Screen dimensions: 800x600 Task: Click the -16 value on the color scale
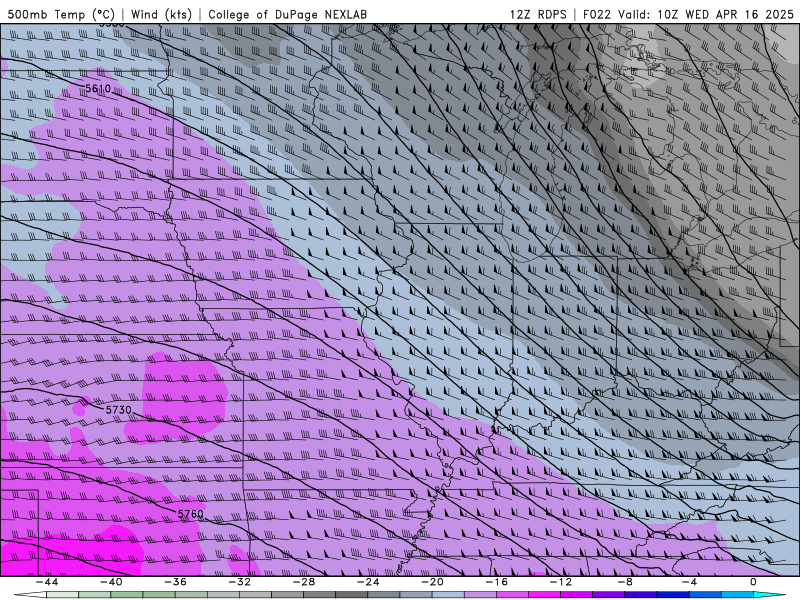(x=496, y=582)
